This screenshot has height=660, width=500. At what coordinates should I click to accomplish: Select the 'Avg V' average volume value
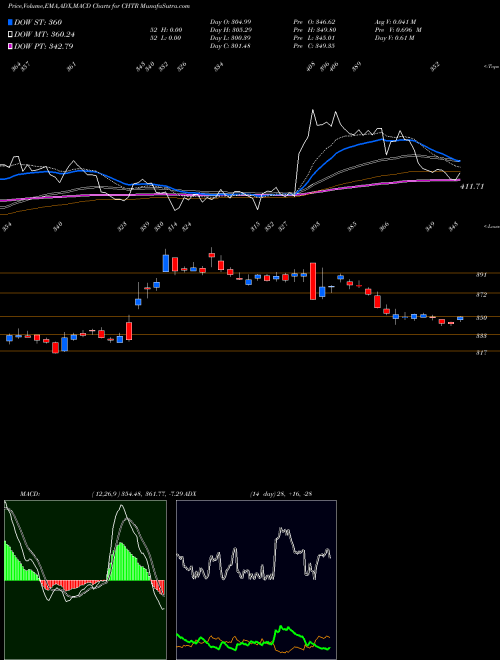click(396, 22)
